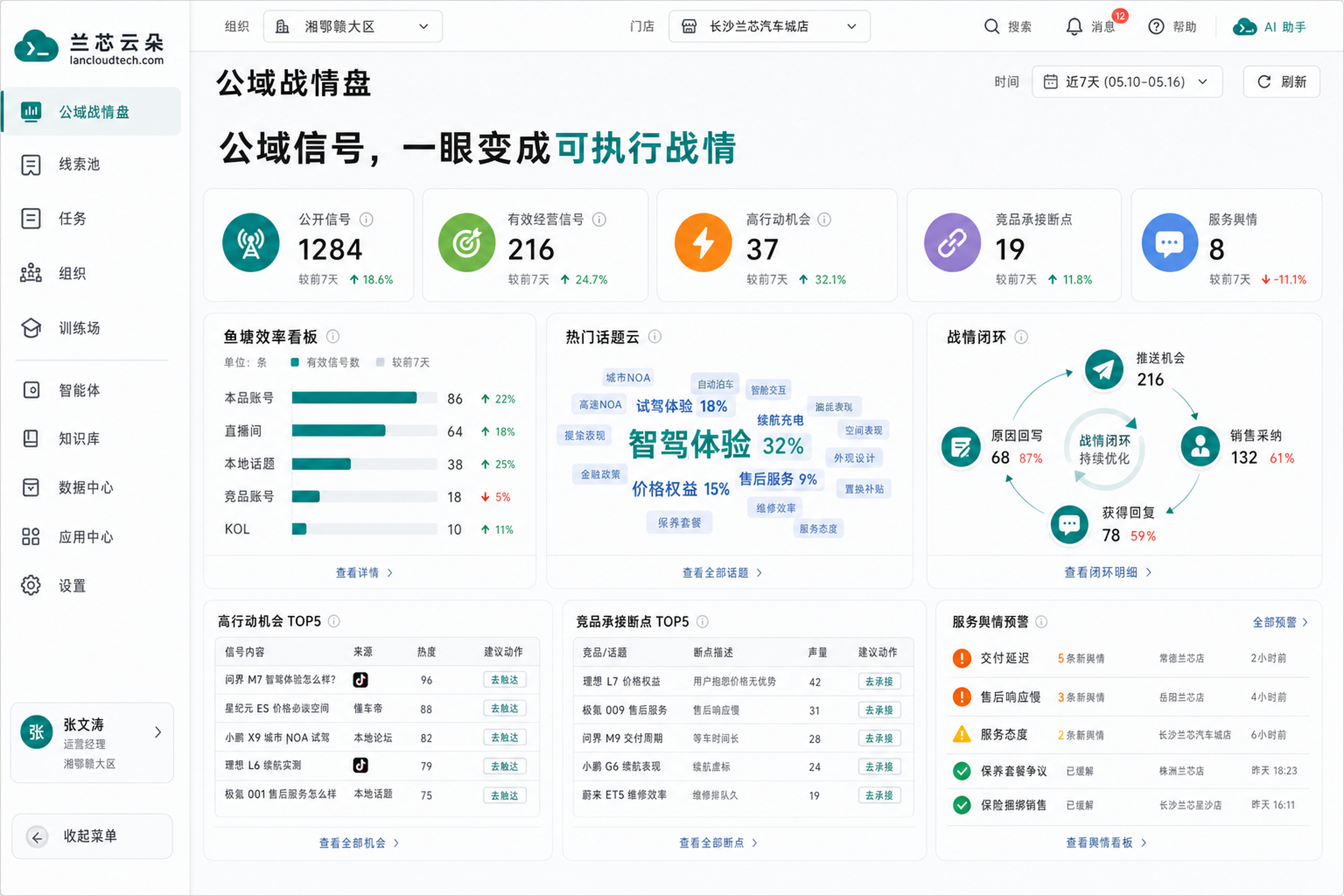The image size is (1344, 896).
Task: Click the 直播间 progress bar
Action: coord(364,431)
